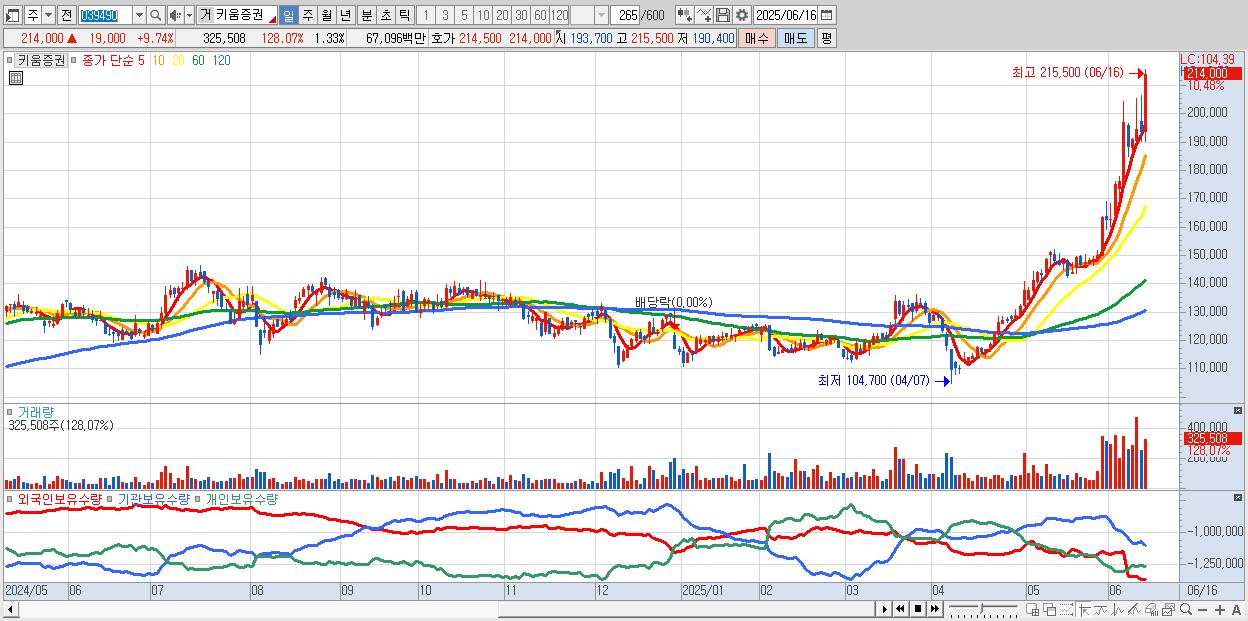This screenshot has width=1248, height=621.
Task: Open the dropdown beside the speaker icon
Action: click(189, 15)
